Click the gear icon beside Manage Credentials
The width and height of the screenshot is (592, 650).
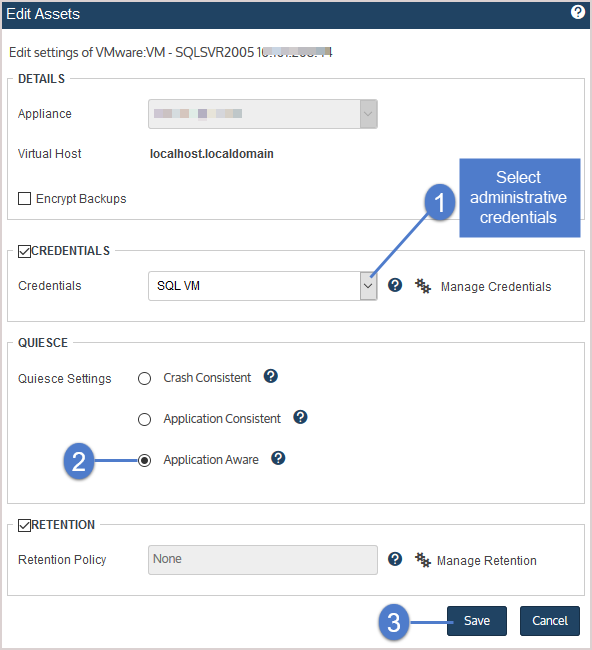tap(423, 286)
